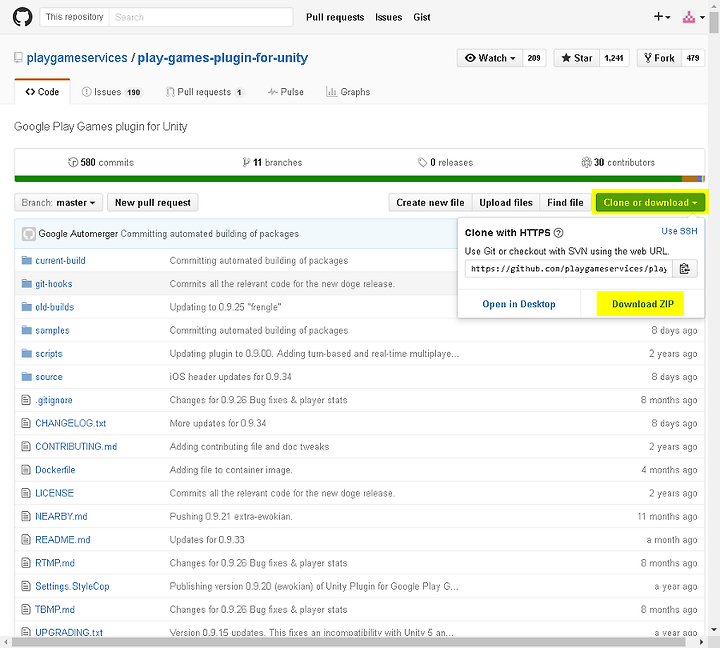The height and width of the screenshot is (648, 720).
Task: Click the Google Automerger avatar icon
Action: (28, 234)
